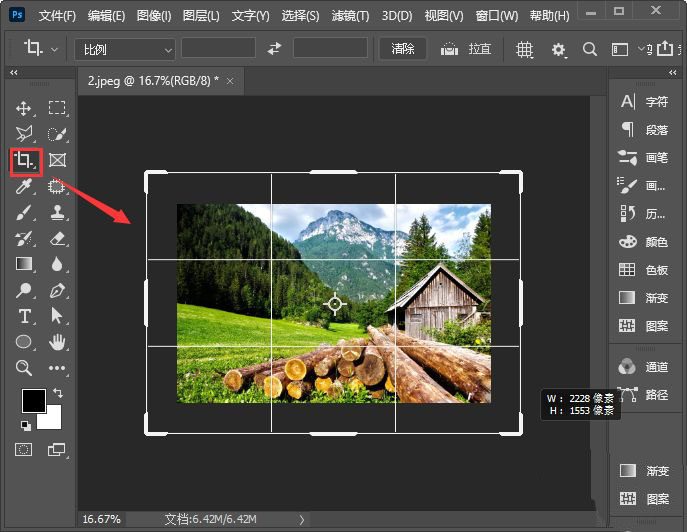Screen dimensions: 687x532
Task: Open the 窗口(W) menu
Action: 497,16
